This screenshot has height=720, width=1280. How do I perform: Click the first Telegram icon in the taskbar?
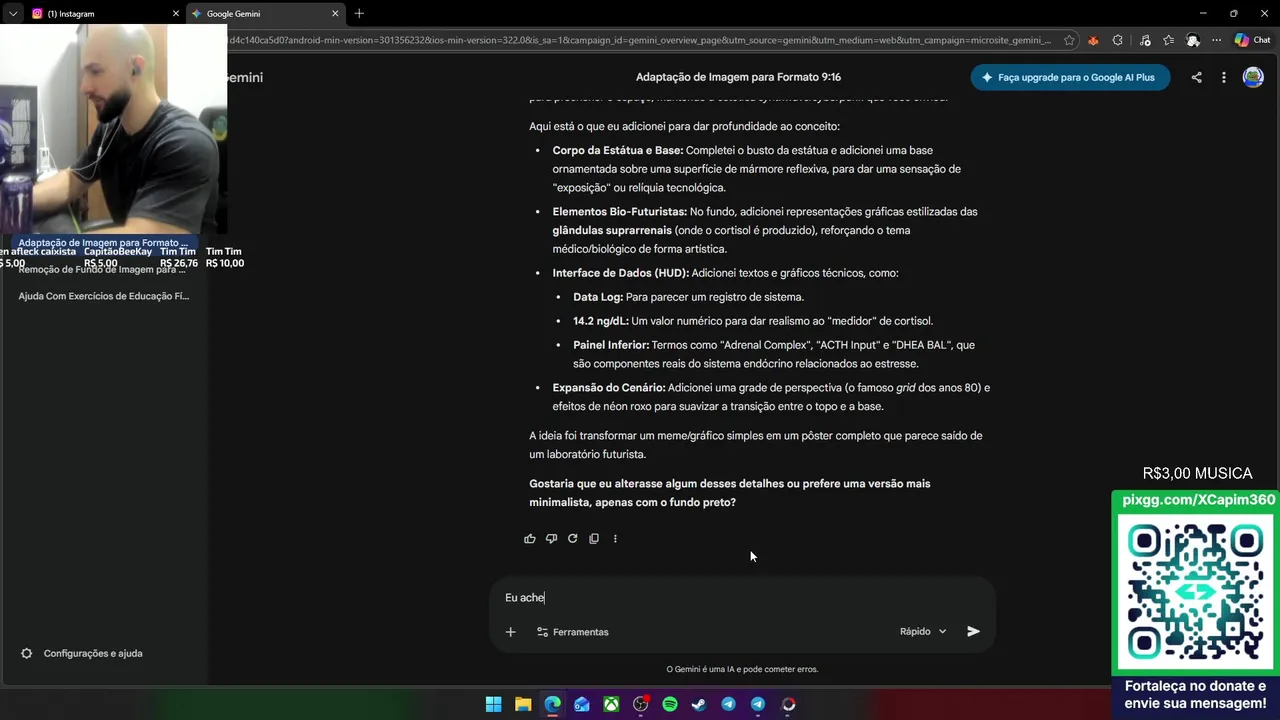tap(729, 704)
